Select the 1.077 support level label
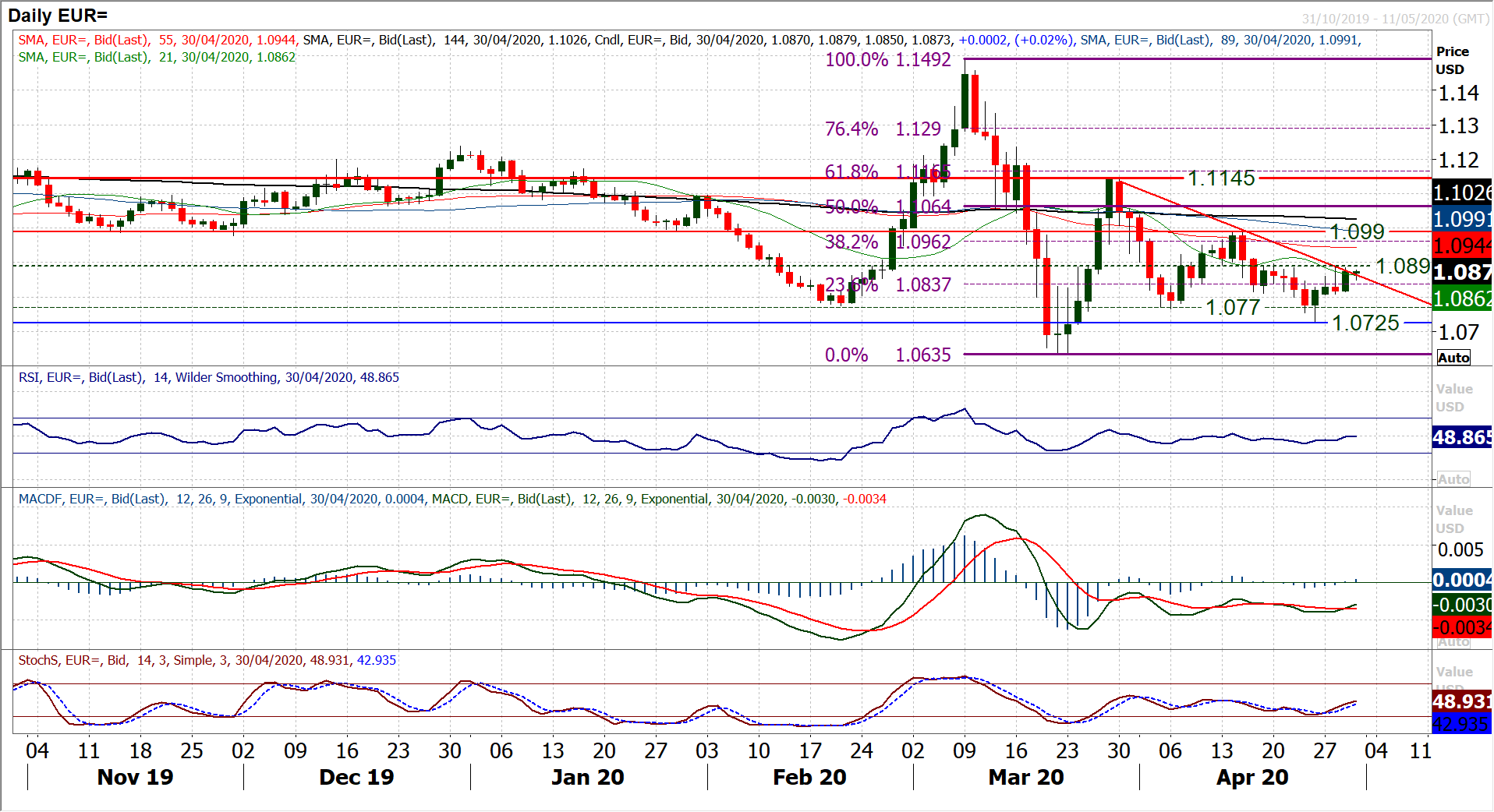This screenshot has height=812, width=1494. click(1233, 307)
